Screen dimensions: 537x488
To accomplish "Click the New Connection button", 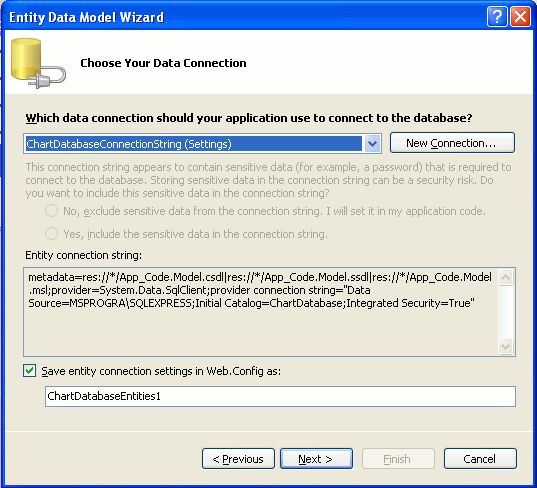I will click(452, 143).
